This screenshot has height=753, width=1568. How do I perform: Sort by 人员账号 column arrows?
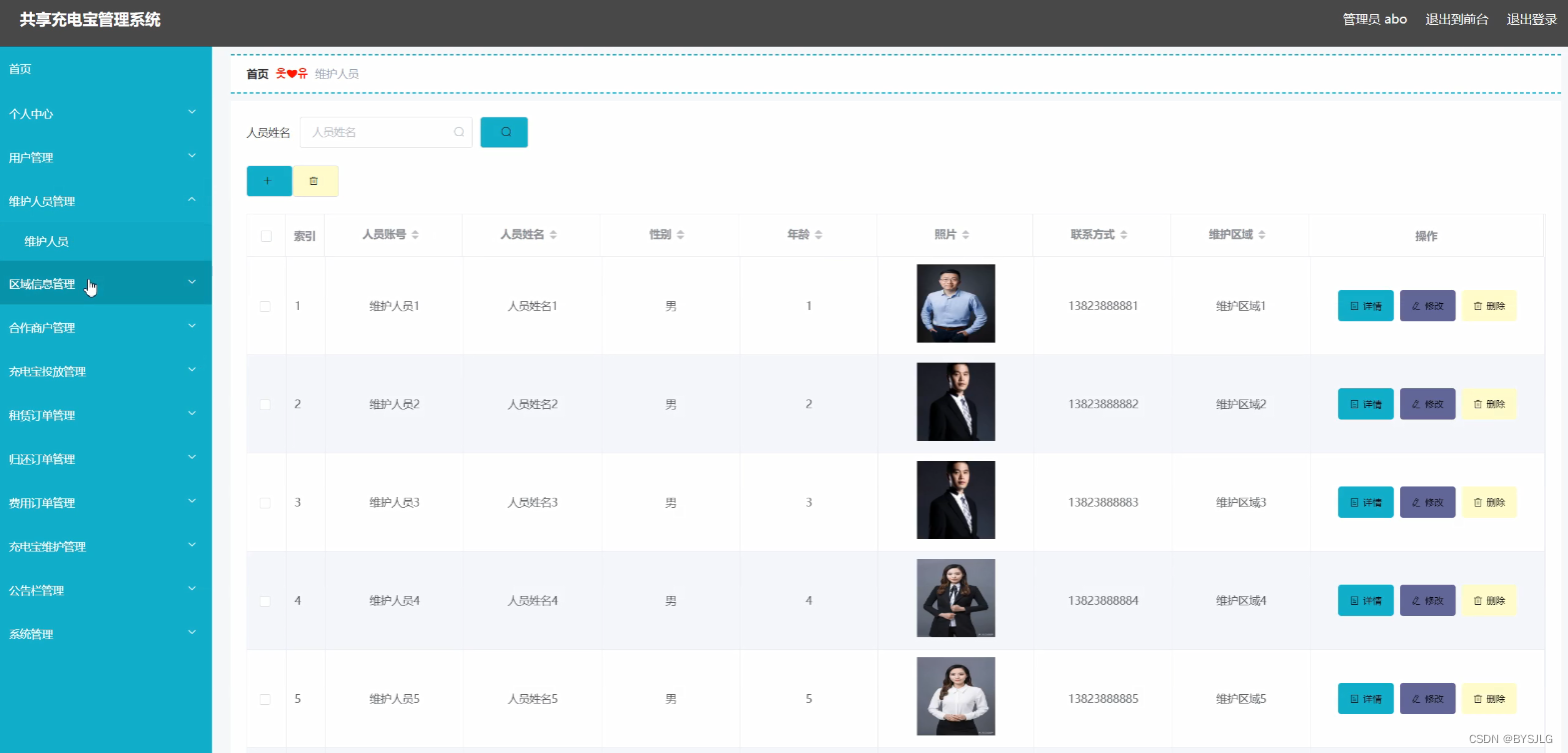(415, 235)
